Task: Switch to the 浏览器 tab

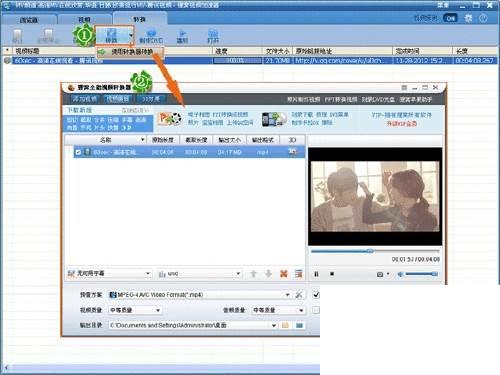Action: tap(29, 20)
